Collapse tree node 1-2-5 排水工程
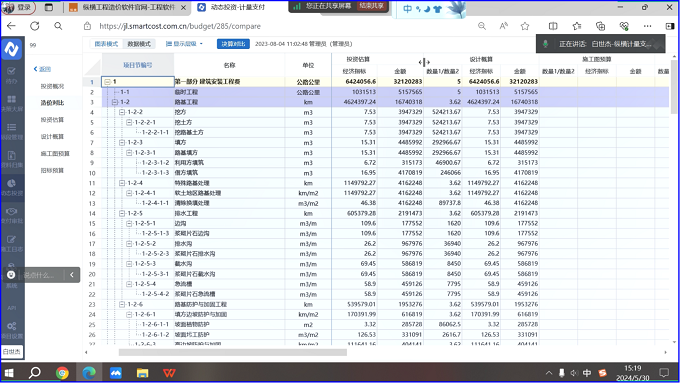Screen dimensions: 680x383 (122, 213)
